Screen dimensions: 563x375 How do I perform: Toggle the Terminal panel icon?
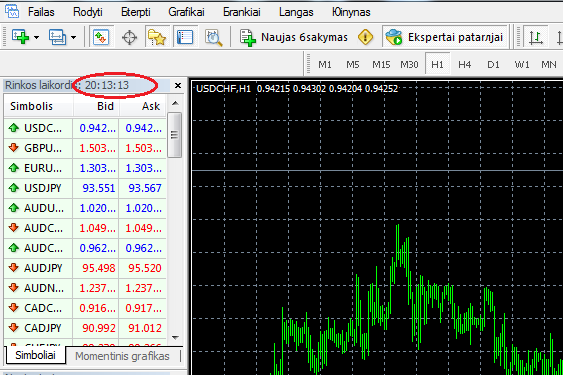[185, 37]
